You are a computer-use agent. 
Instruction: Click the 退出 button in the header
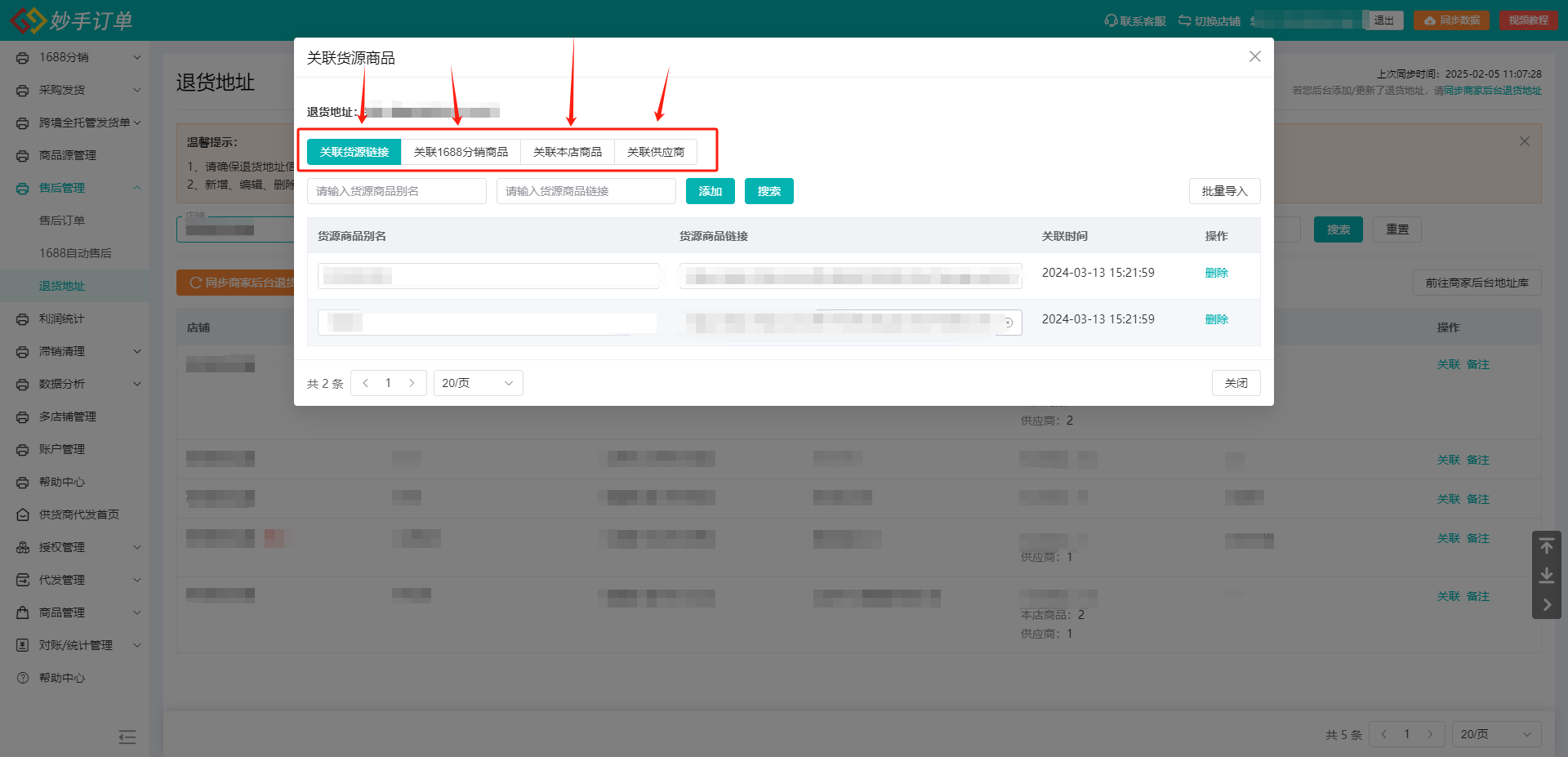click(1384, 20)
